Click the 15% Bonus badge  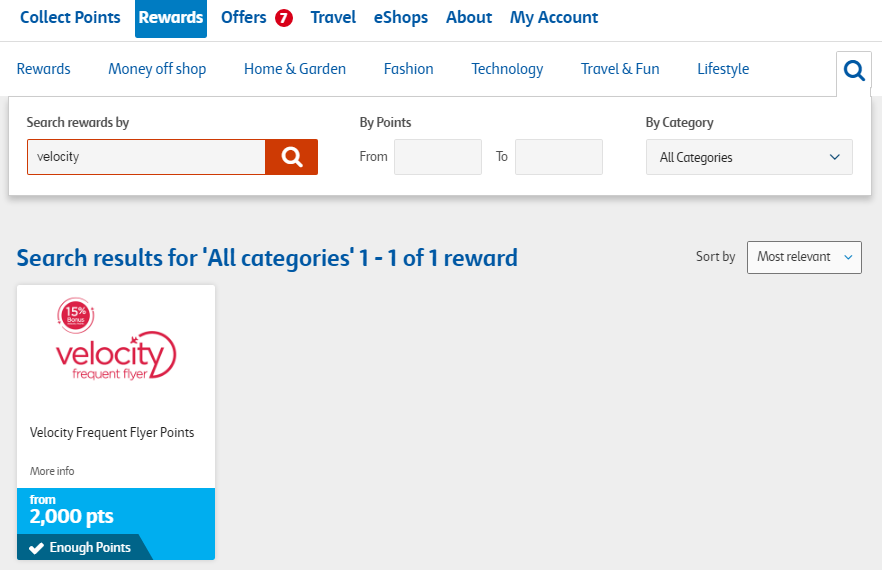[x=75, y=315]
